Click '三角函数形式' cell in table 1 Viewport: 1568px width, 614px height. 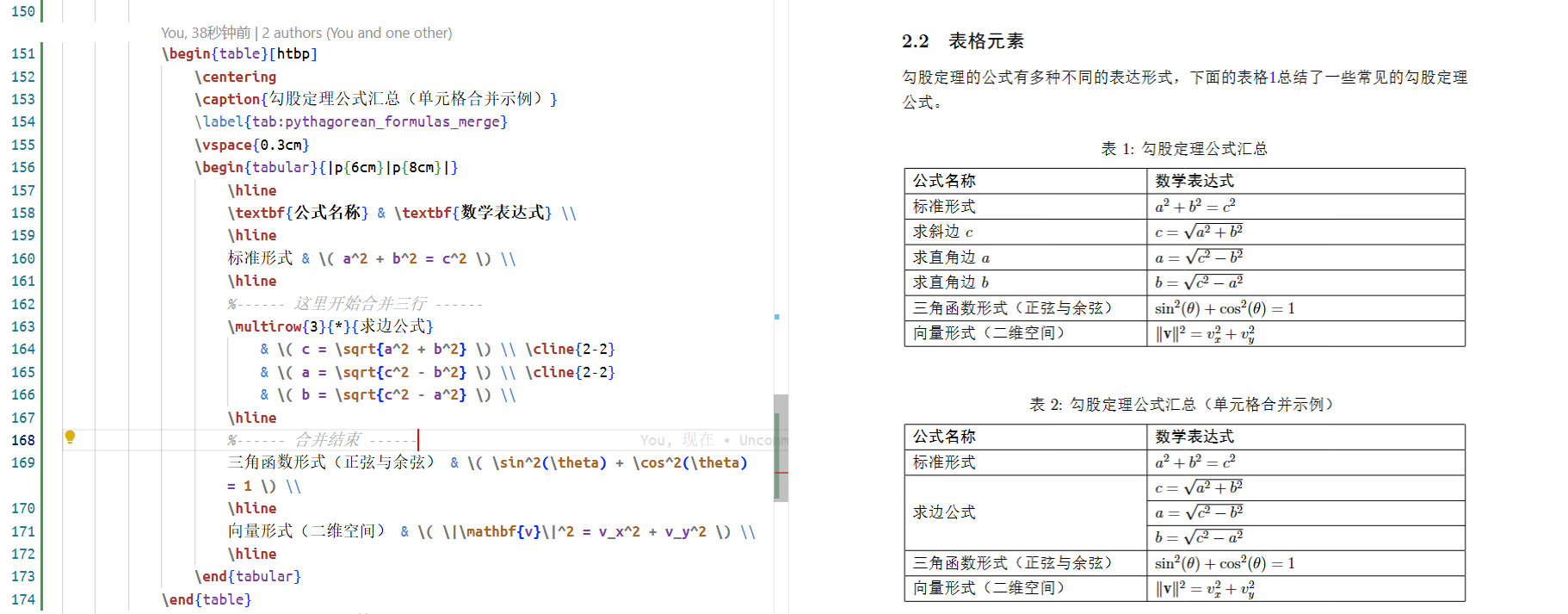point(1026,308)
